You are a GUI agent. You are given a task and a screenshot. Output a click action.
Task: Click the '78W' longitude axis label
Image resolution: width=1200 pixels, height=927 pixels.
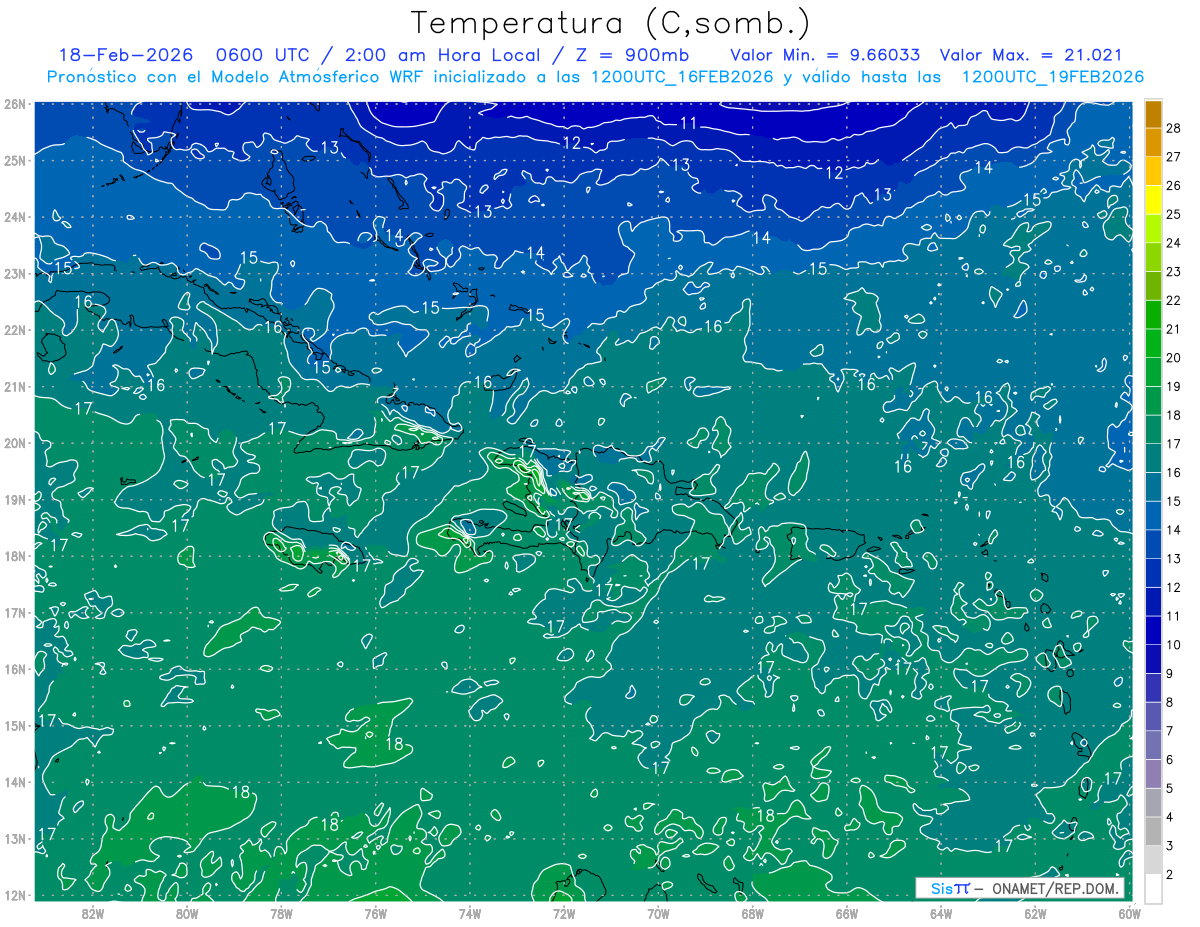click(281, 913)
